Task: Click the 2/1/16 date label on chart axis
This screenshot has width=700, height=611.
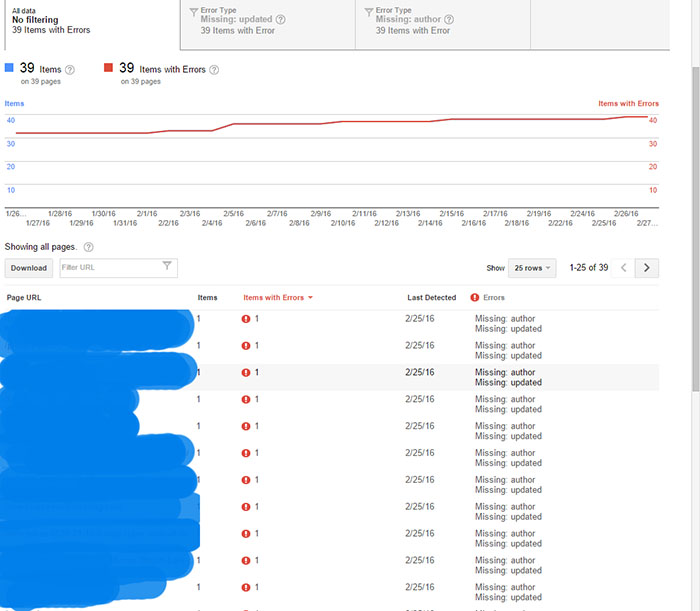Action: pyautogui.click(x=147, y=214)
